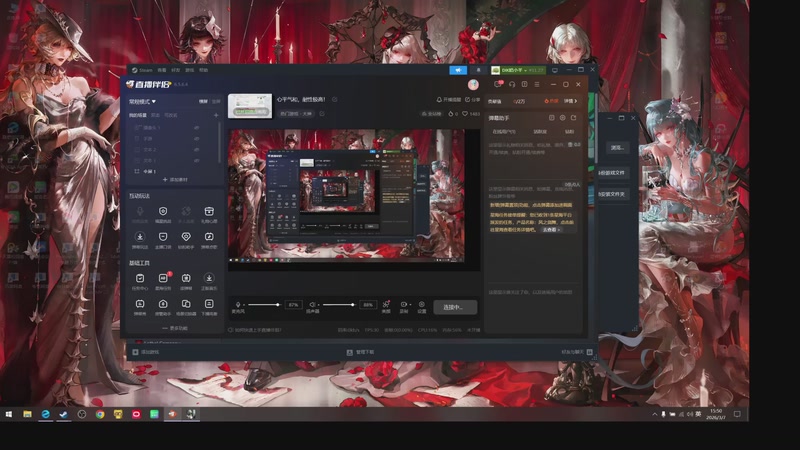This screenshot has height=450, width=800.
Task: Open the 详情 details chevron link
Action: point(570,101)
